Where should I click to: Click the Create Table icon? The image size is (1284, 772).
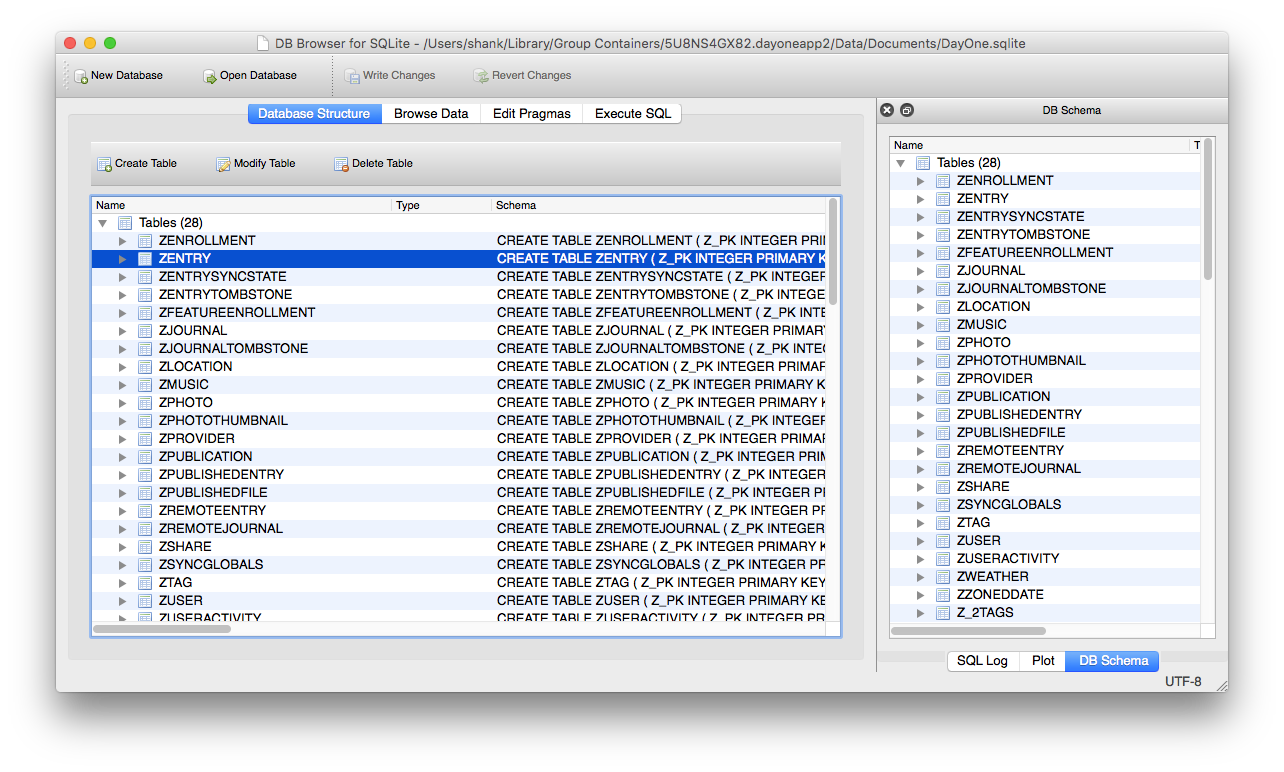(104, 164)
